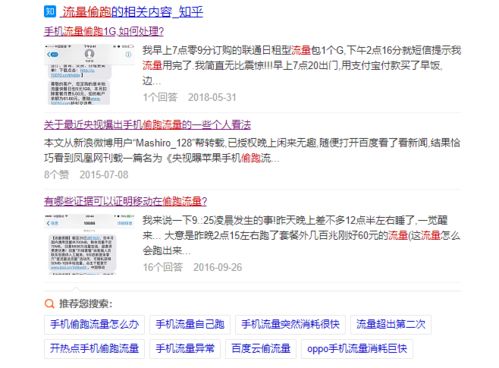Click the blue Zhihu logo icon
Image resolution: width=499 pixels, height=368 pixels.
pyautogui.click(x=50, y=11)
